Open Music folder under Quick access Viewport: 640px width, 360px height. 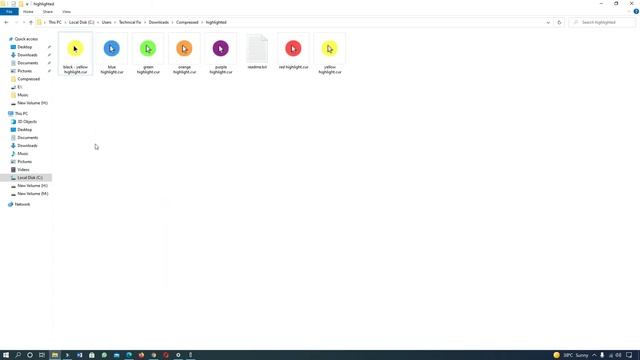tap(23, 95)
